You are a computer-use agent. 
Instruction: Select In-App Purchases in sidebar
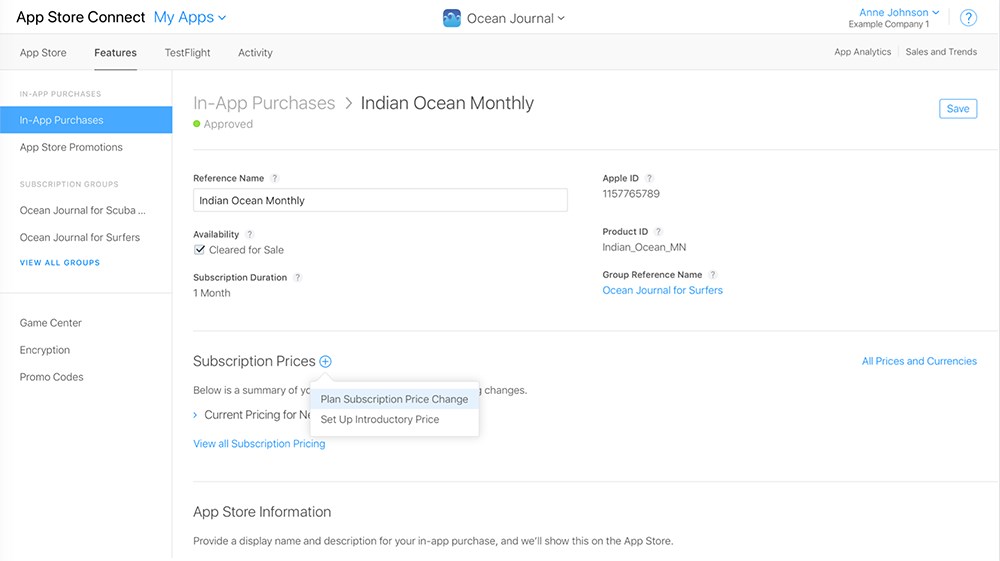pos(86,120)
